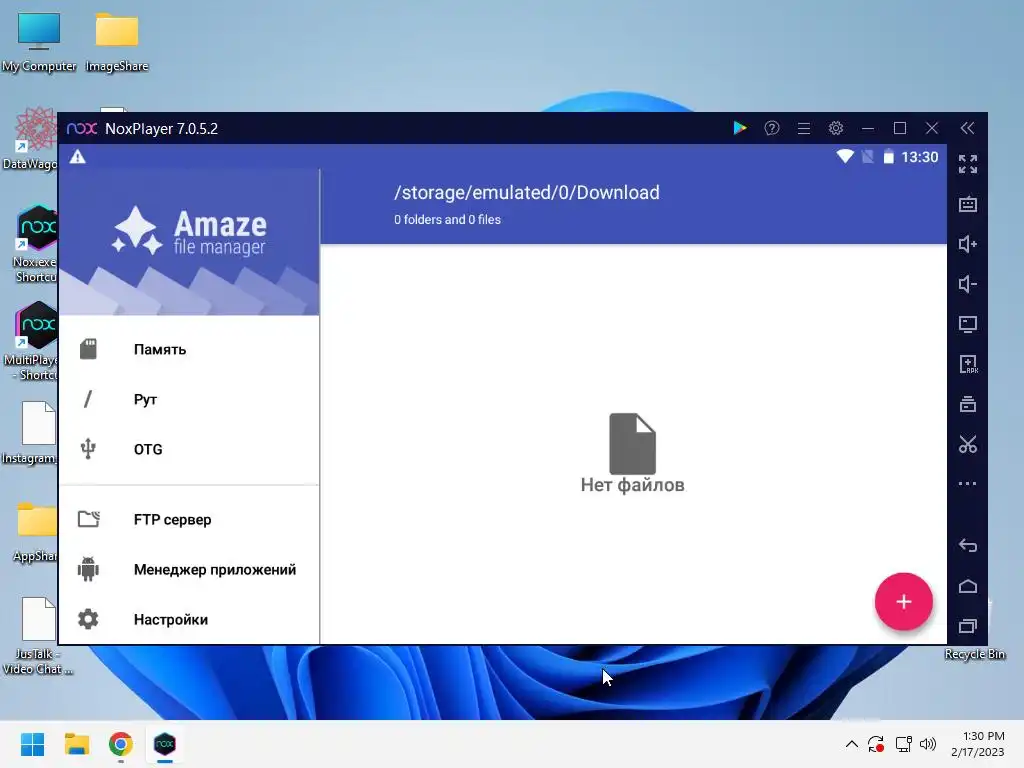Toggle NoxPlayer fullscreen mode

point(967,164)
